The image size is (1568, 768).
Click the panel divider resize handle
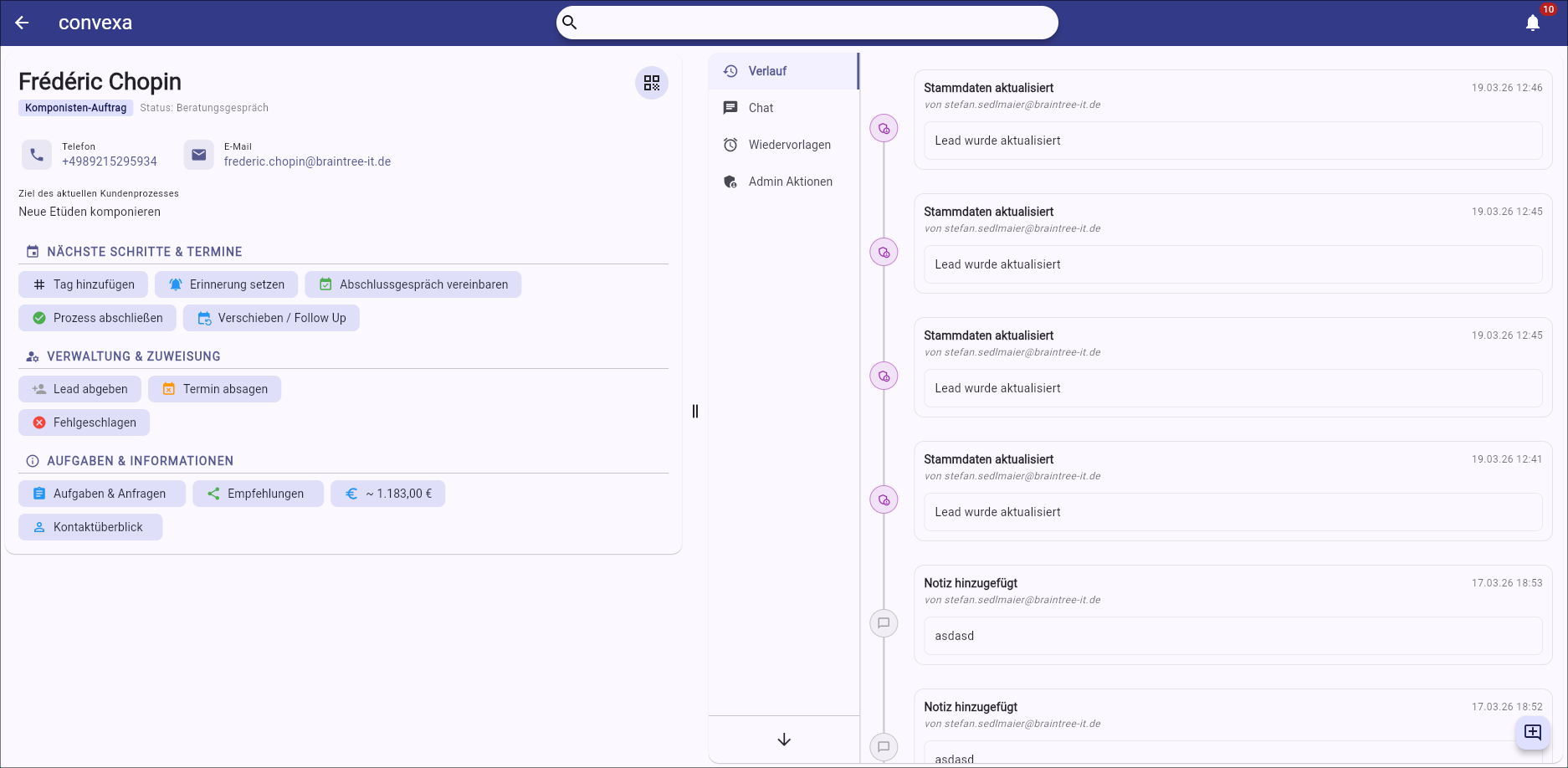pos(695,411)
